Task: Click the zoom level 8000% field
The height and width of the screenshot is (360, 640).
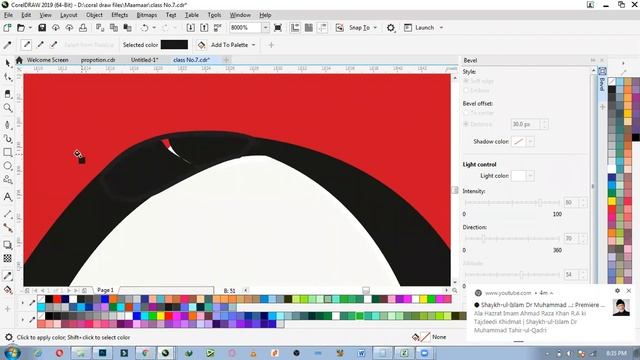Action: click(x=245, y=28)
